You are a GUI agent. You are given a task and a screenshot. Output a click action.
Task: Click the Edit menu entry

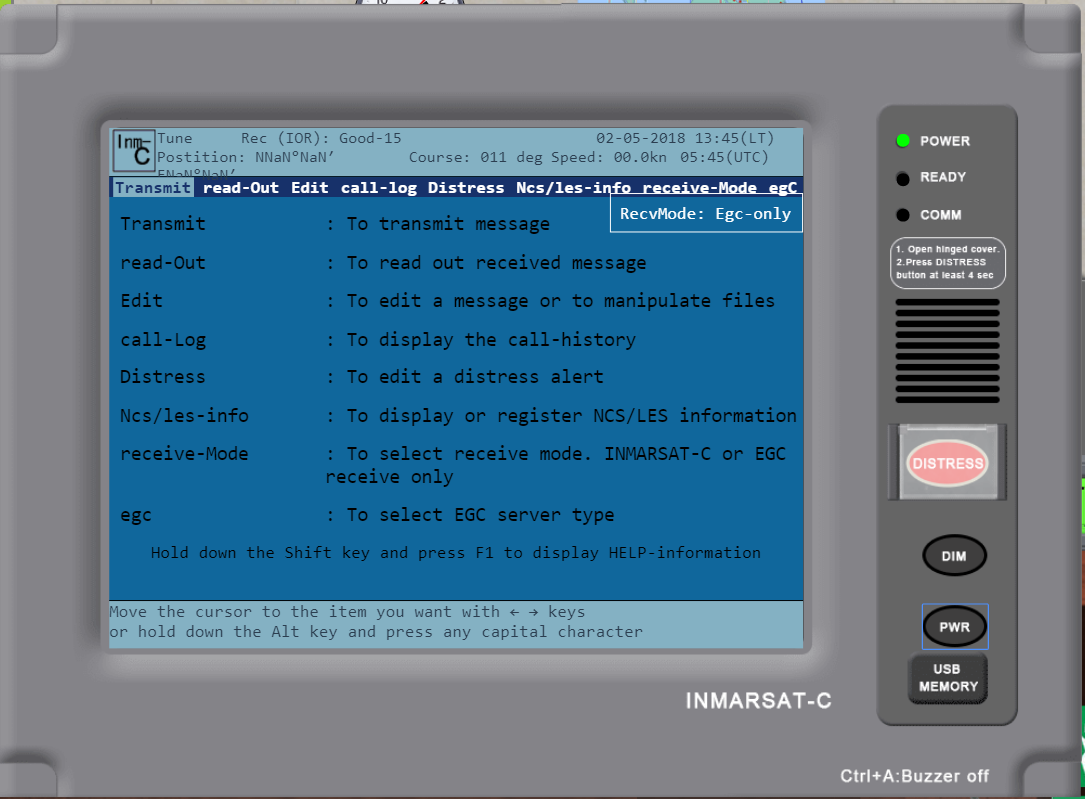[309, 187]
